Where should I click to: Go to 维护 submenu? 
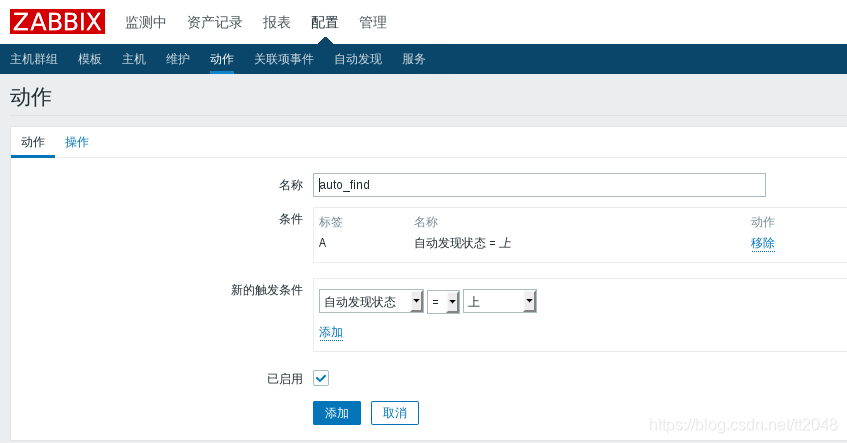coord(178,59)
